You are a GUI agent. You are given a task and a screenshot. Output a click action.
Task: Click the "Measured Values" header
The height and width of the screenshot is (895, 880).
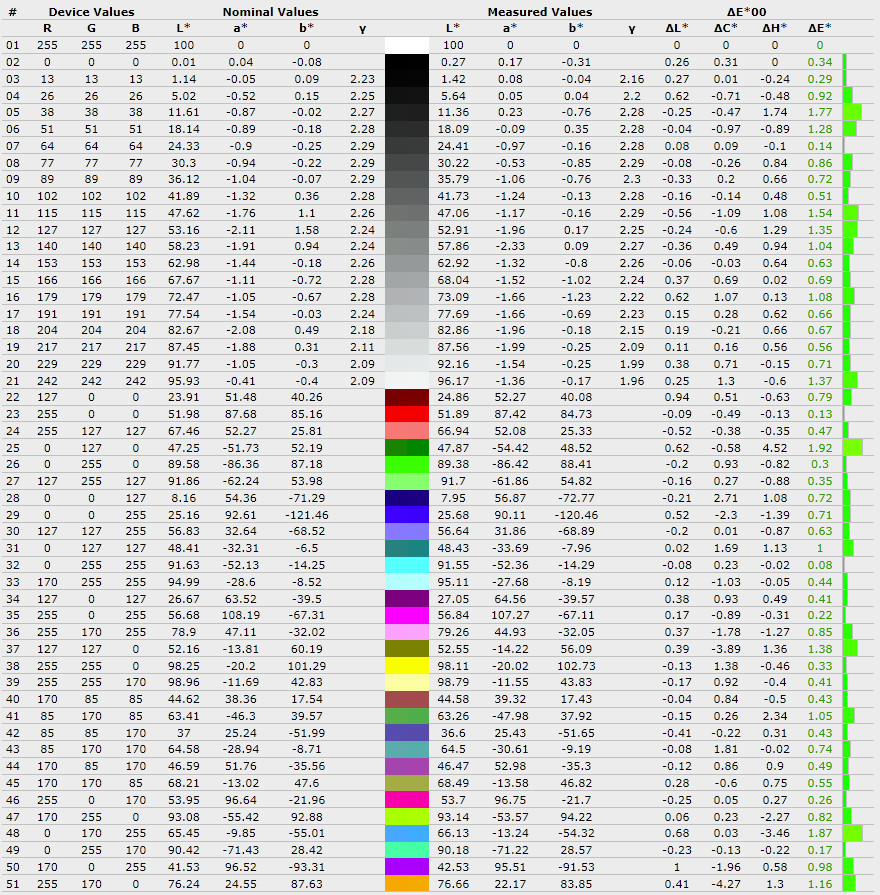(x=540, y=12)
